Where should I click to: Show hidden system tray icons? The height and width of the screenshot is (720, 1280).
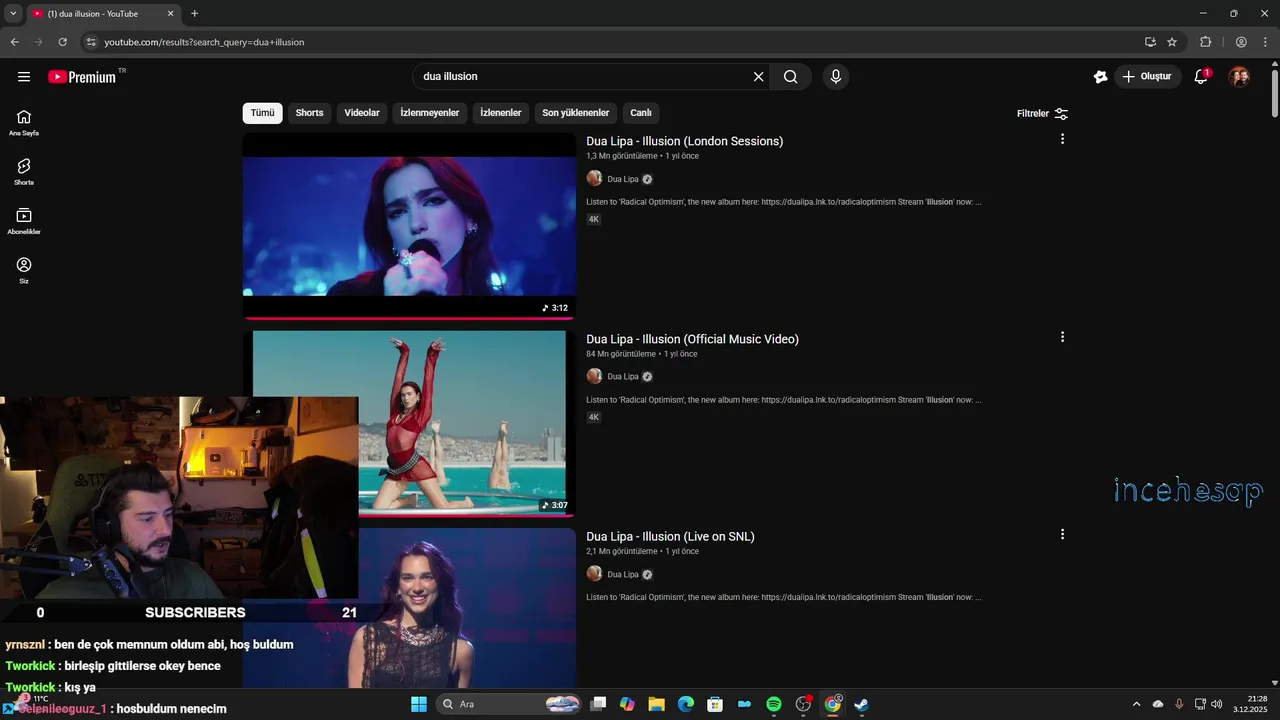coord(1136,704)
